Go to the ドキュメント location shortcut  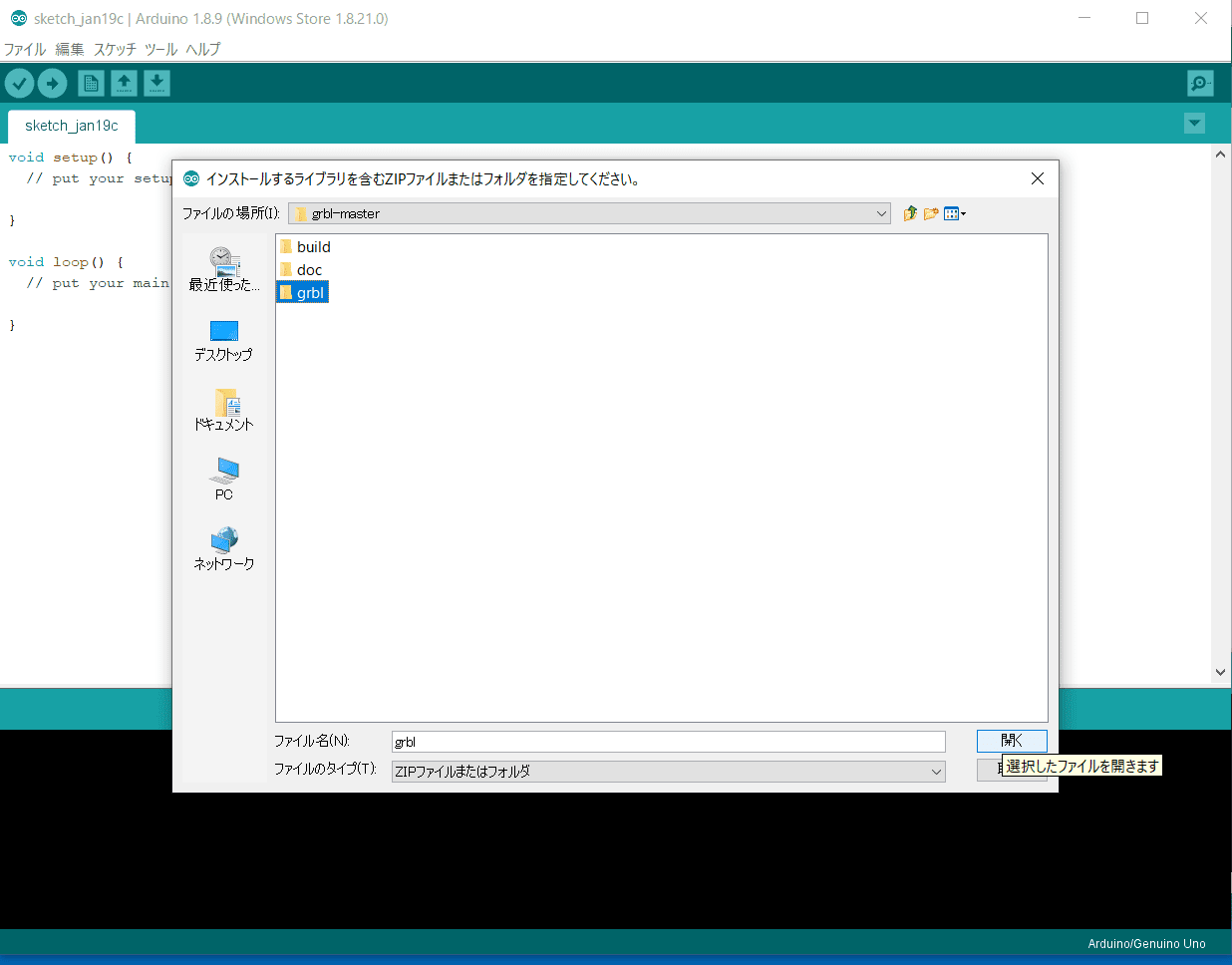tap(223, 410)
